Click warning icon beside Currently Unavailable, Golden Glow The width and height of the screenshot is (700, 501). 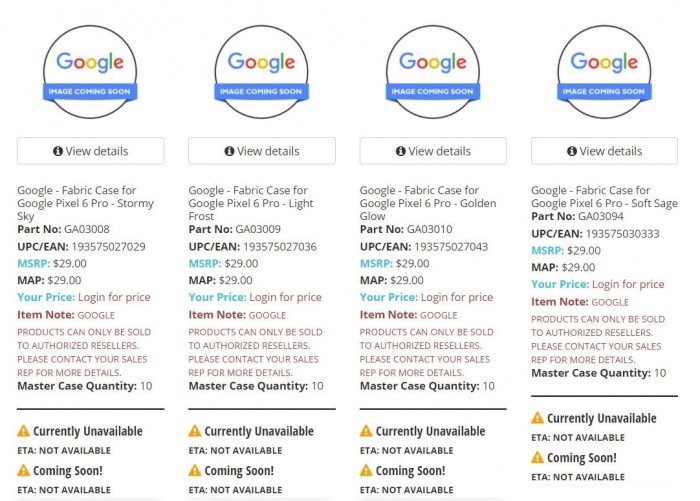(366, 431)
